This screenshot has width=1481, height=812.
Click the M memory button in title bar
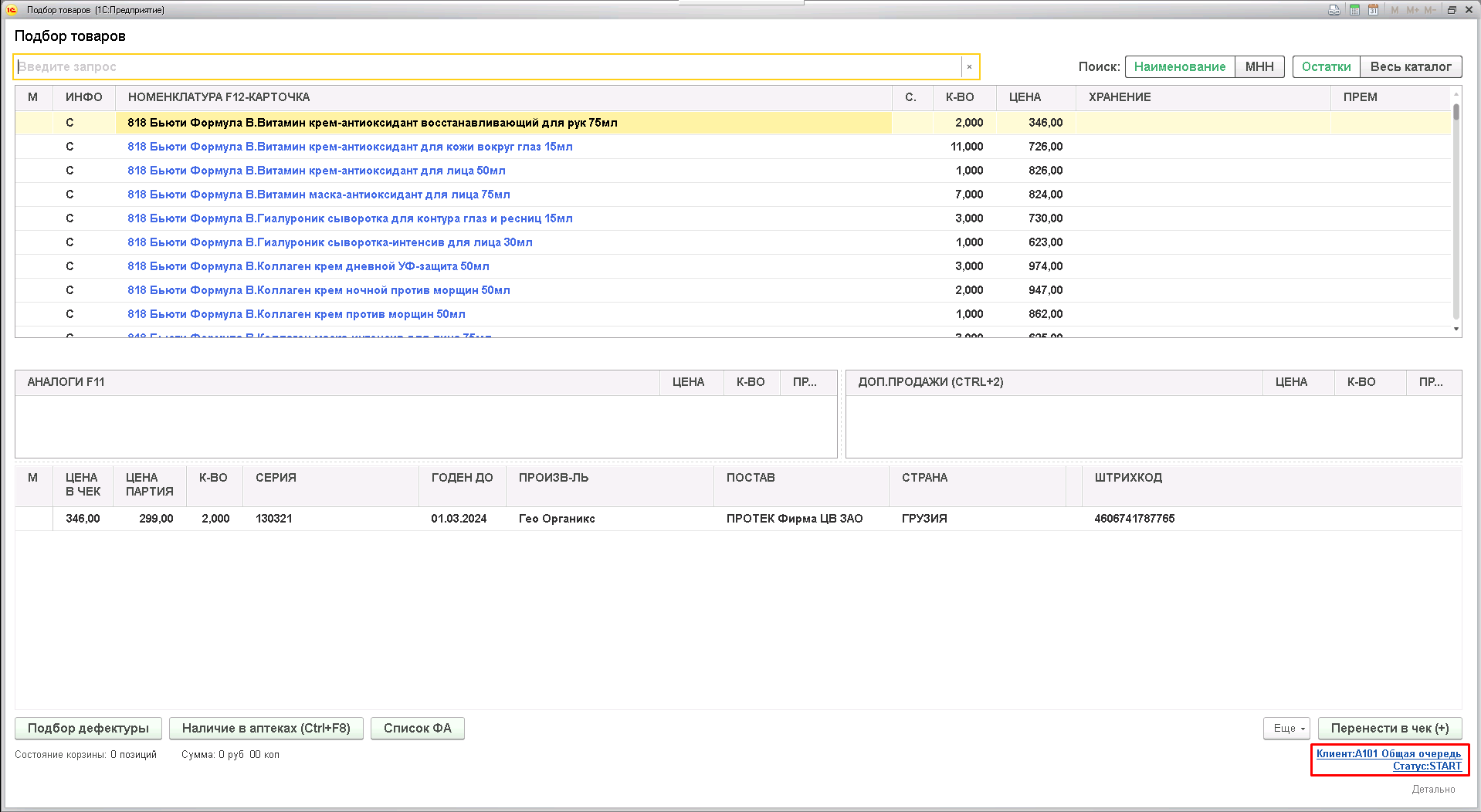click(x=1395, y=10)
